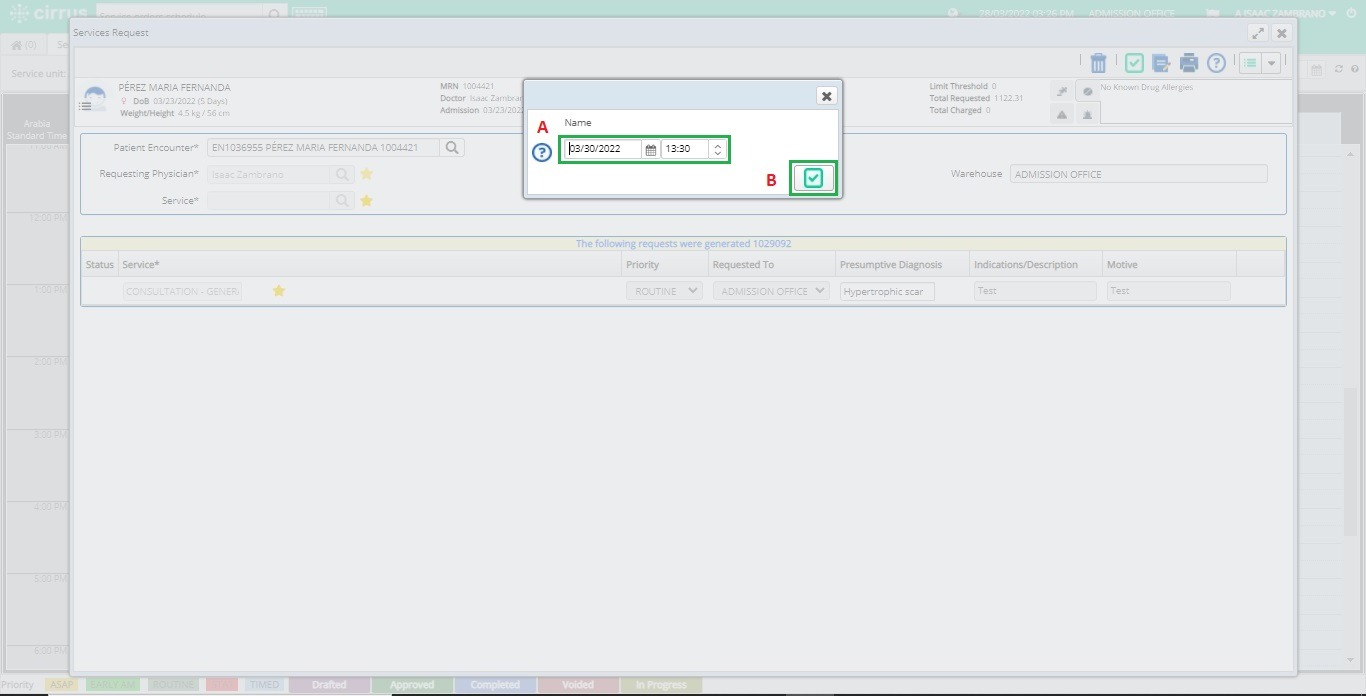Image resolution: width=1366 pixels, height=696 pixels.
Task: Click the print icon in the toolbar
Action: click(x=1188, y=63)
